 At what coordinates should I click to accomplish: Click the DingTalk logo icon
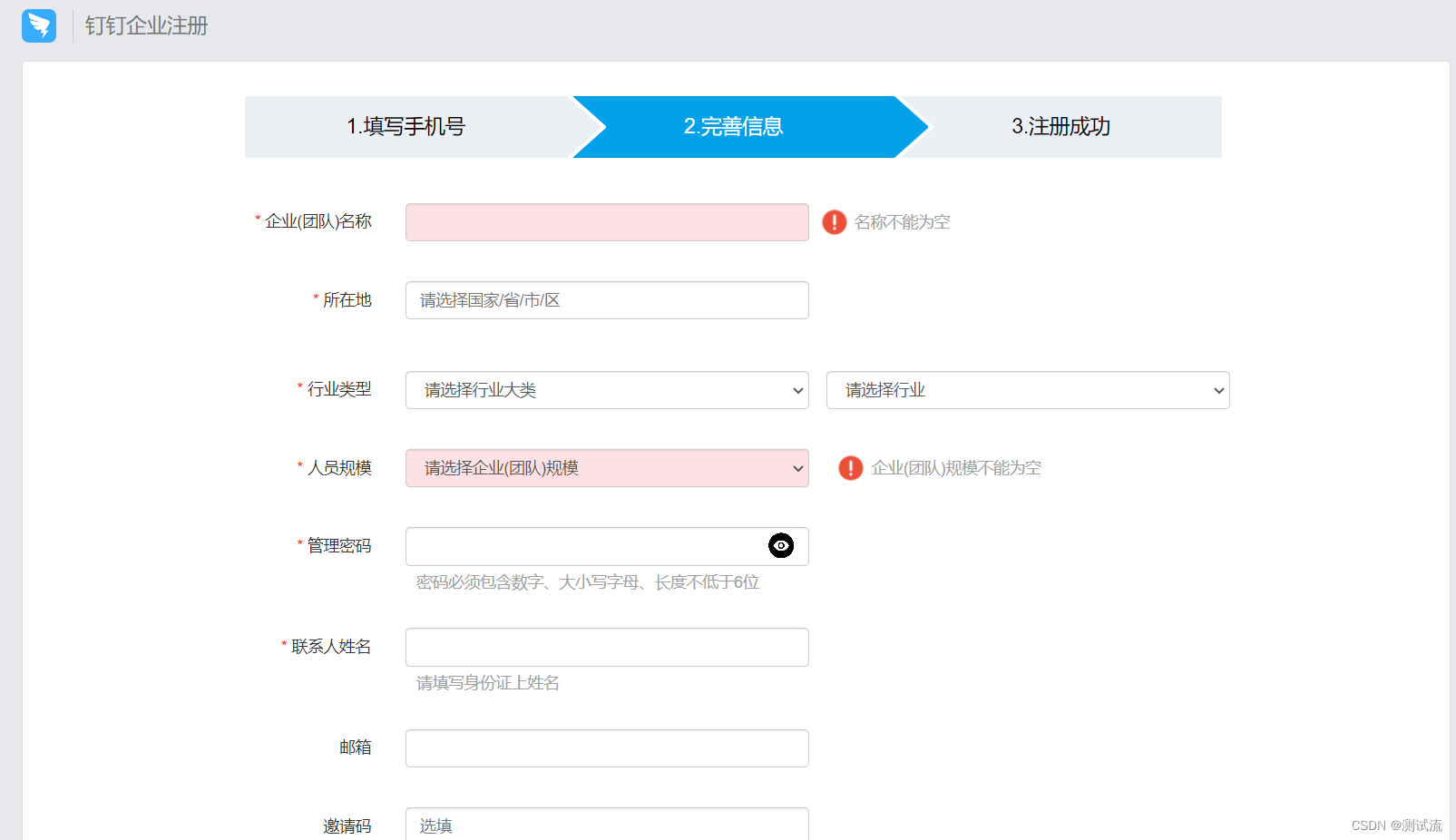click(39, 25)
